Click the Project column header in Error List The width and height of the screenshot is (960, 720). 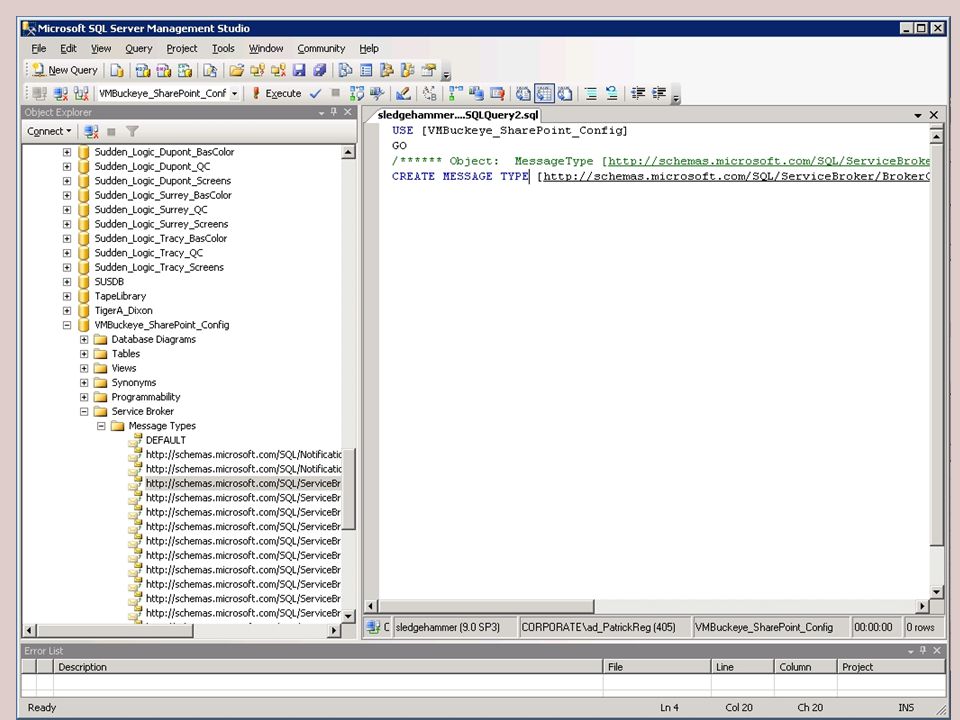[891, 667]
